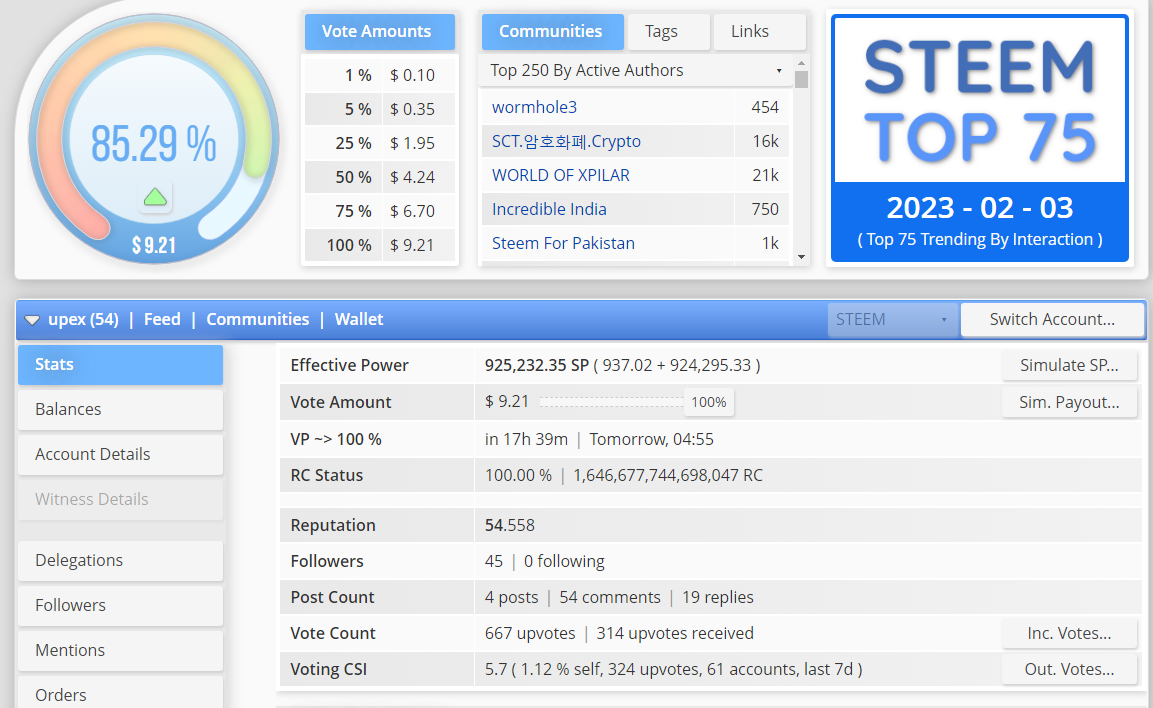Screen dimensions: 1153x708
Task: Click the 100% vote slider handle
Action: coord(709,402)
